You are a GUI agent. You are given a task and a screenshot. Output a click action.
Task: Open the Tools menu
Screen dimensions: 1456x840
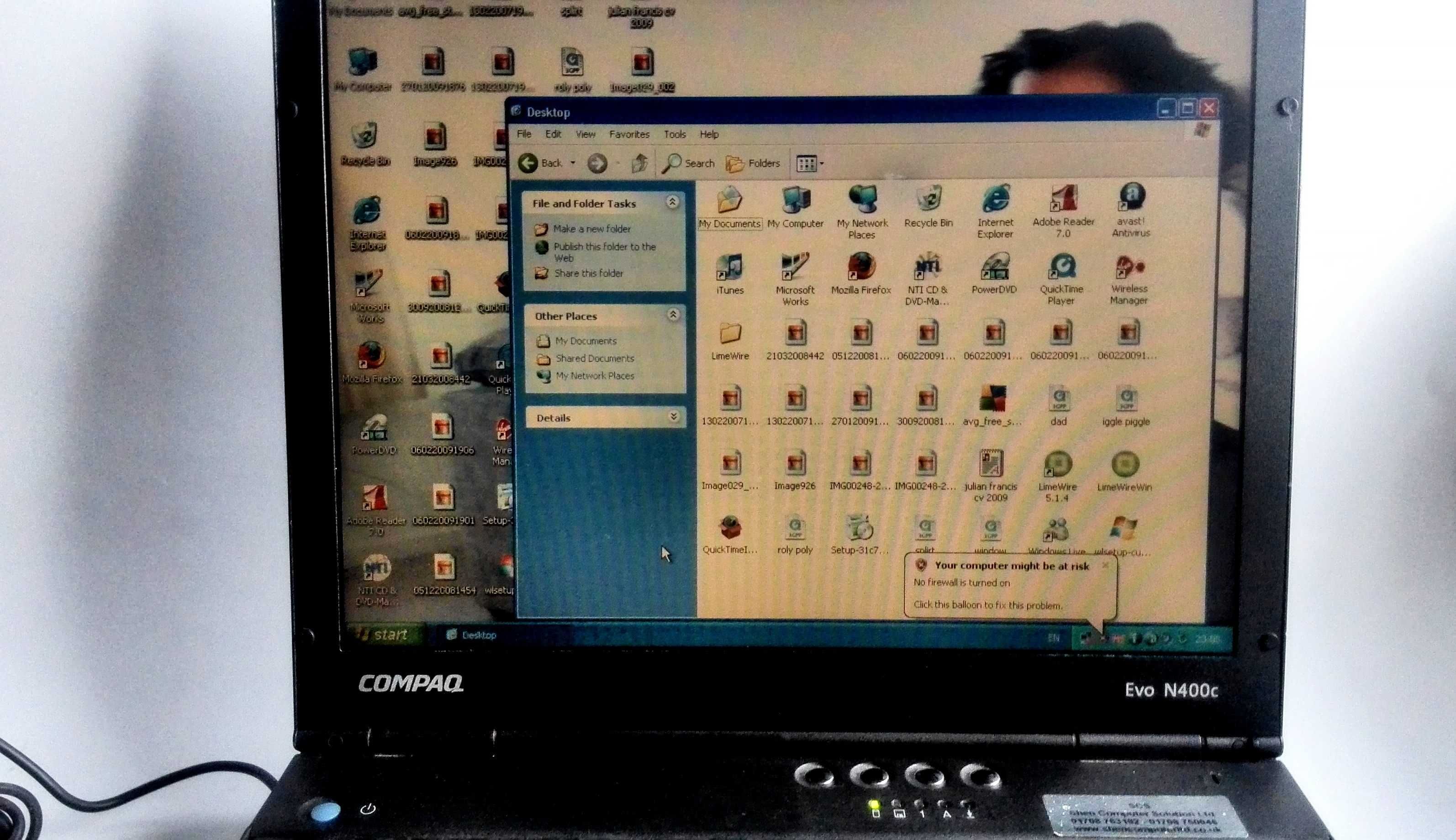(x=675, y=134)
